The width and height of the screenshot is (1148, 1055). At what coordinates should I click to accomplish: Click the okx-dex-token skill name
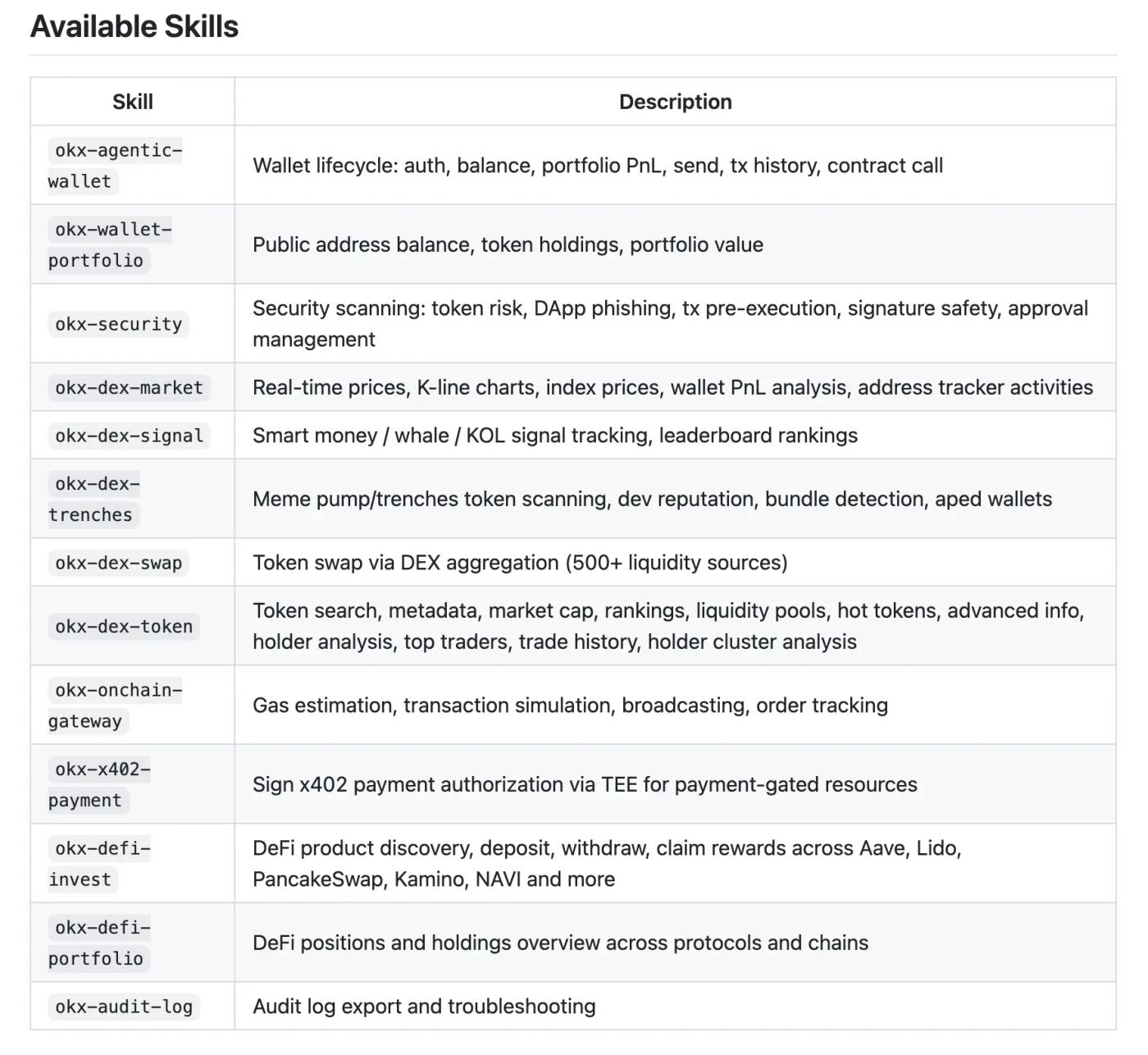124,627
